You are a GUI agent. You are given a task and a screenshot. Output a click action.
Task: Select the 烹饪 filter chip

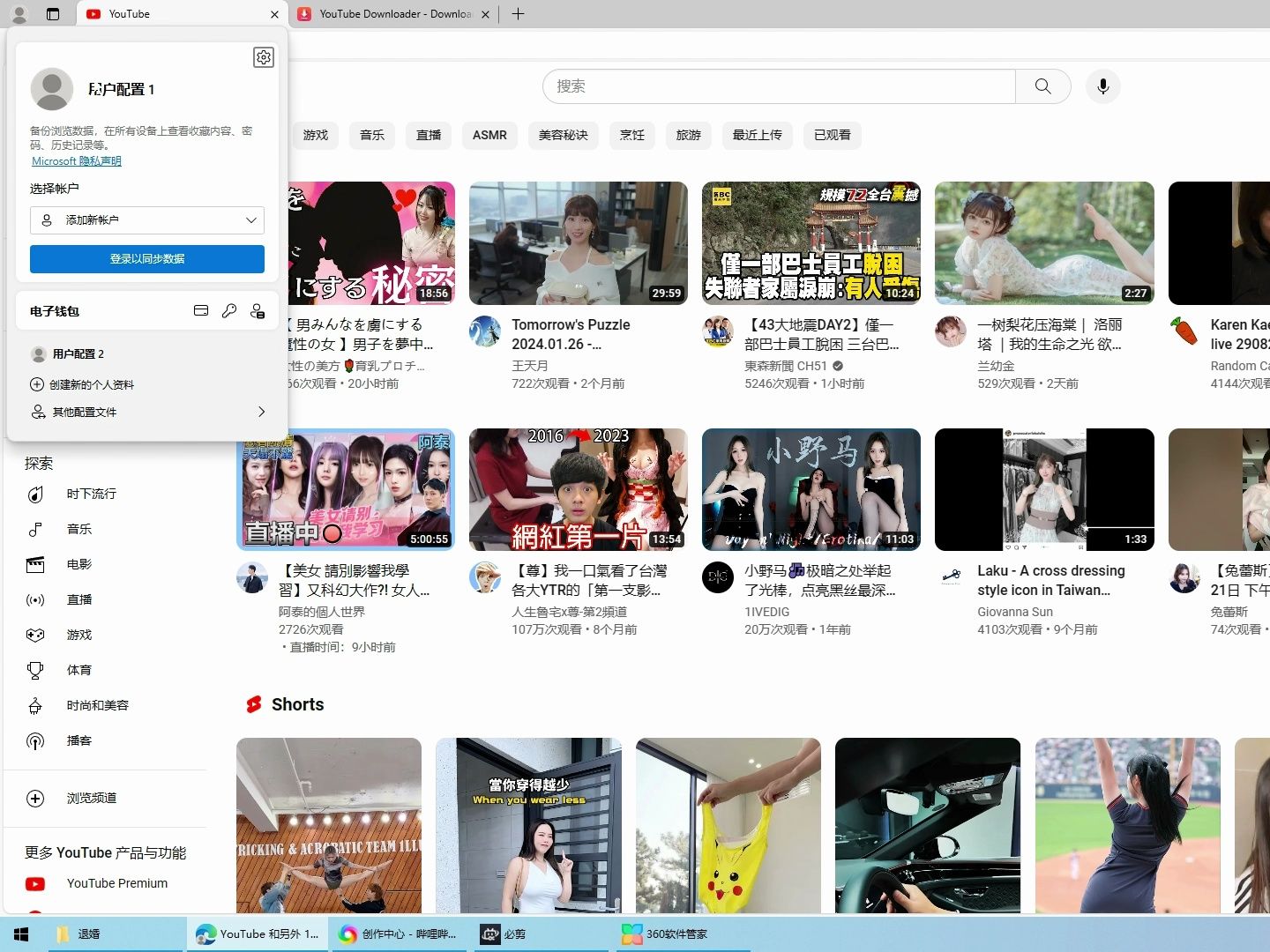[x=632, y=135]
